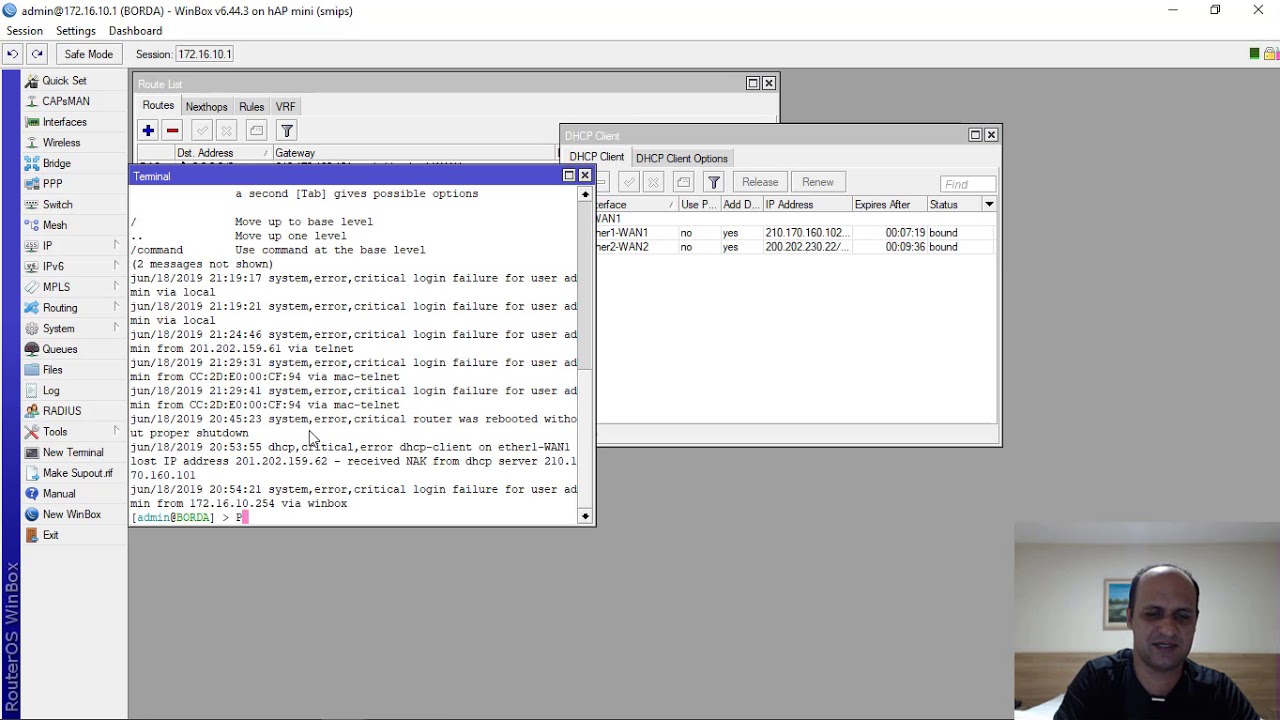Click the blue plus Add icon in Route List
1280x720 pixels.
(x=148, y=131)
